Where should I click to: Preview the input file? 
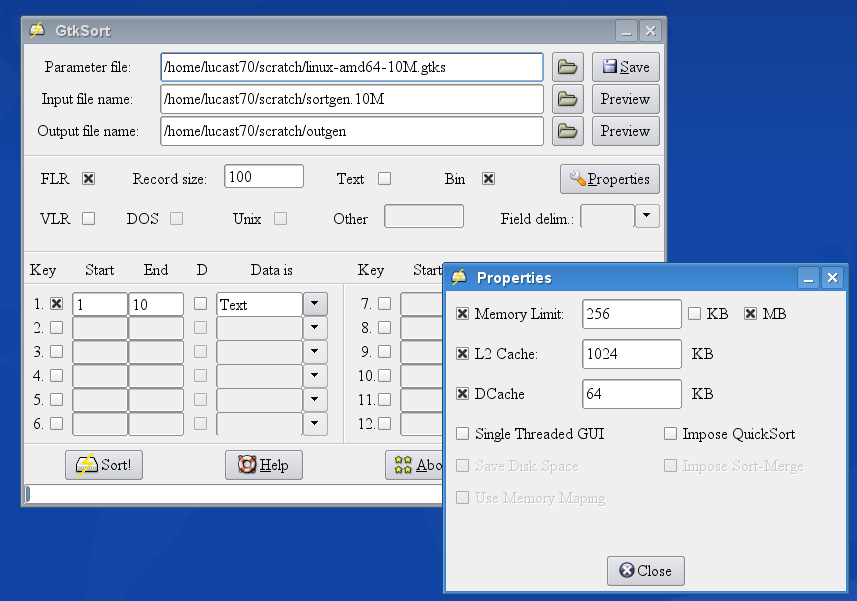click(x=625, y=99)
